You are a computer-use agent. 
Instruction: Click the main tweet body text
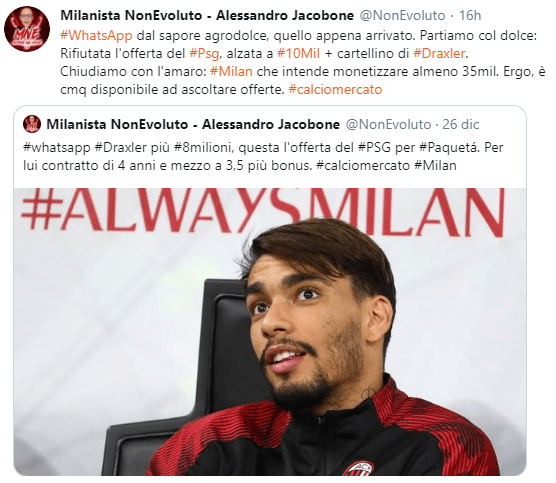pyautogui.click(x=302, y=62)
